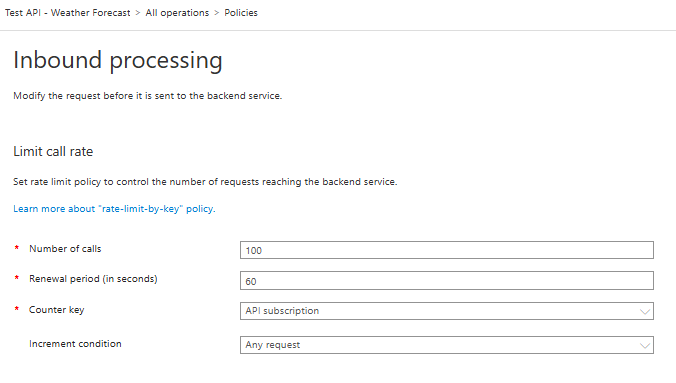This screenshot has height=383, width=676.
Task: Click the Limit call rate section title
Action: (x=53, y=152)
